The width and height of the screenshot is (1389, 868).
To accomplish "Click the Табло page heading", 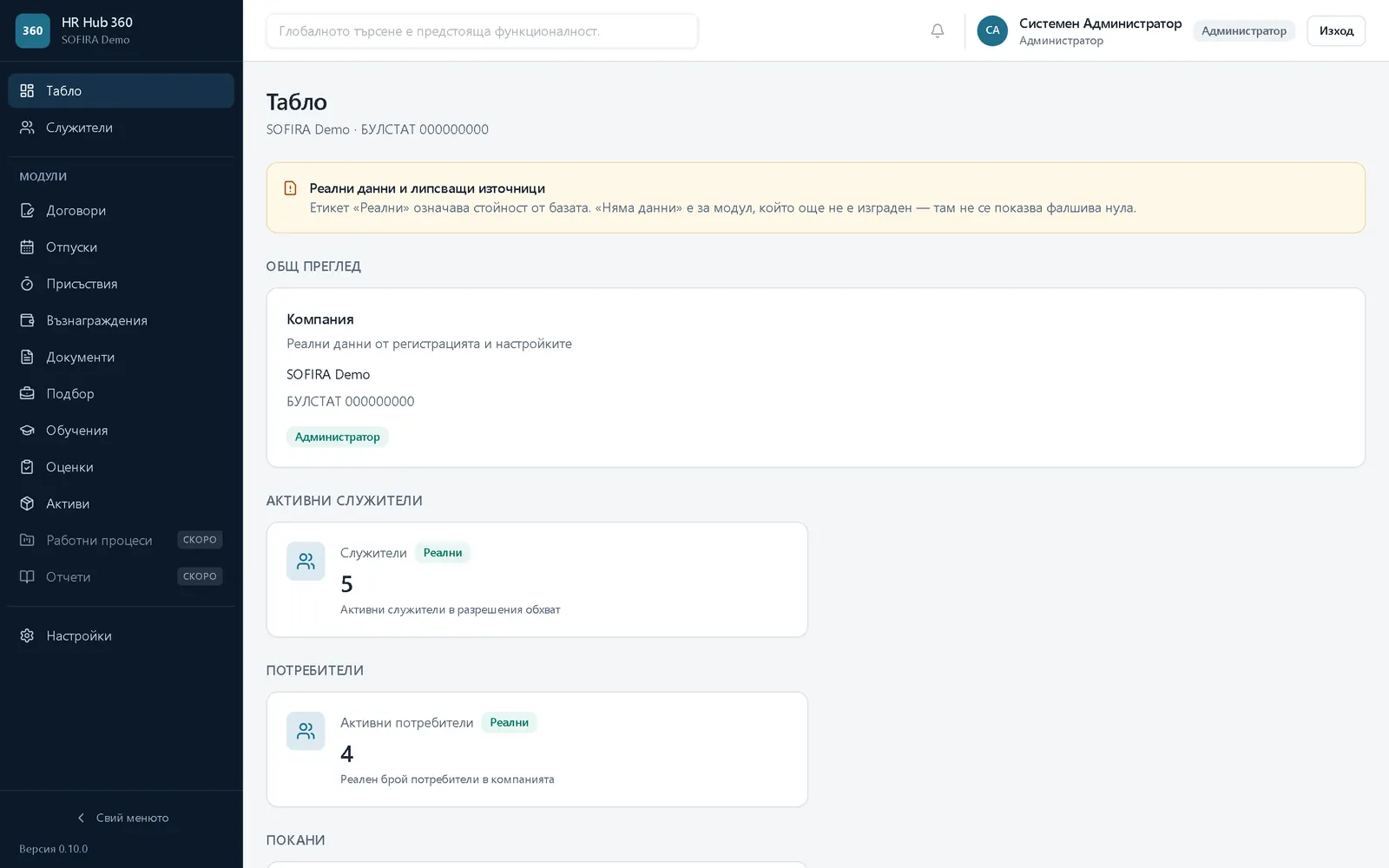I will pyautogui.click(x=297, y=102).
